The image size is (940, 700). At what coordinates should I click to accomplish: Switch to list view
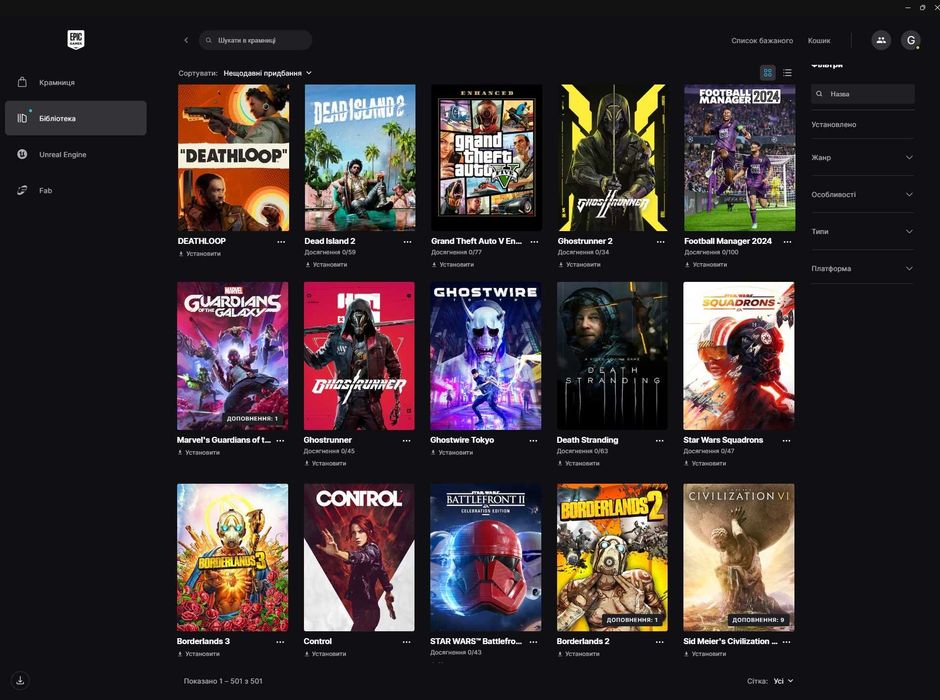click(787, 73)
